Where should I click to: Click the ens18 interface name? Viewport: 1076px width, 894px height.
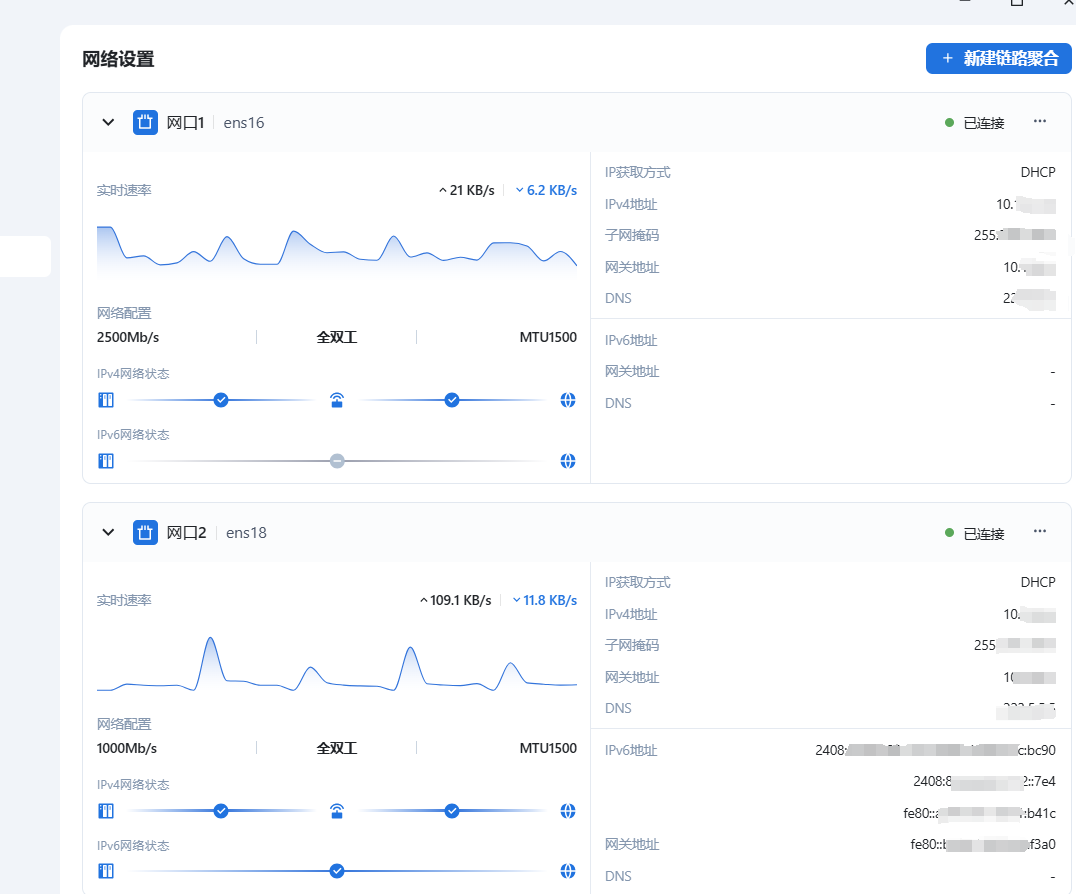(x=246, y=533)
